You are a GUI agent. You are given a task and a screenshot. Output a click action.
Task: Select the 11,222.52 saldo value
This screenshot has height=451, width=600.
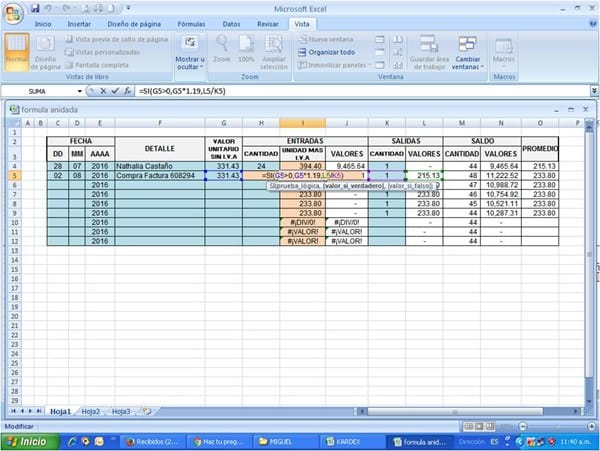pos(501,176)
